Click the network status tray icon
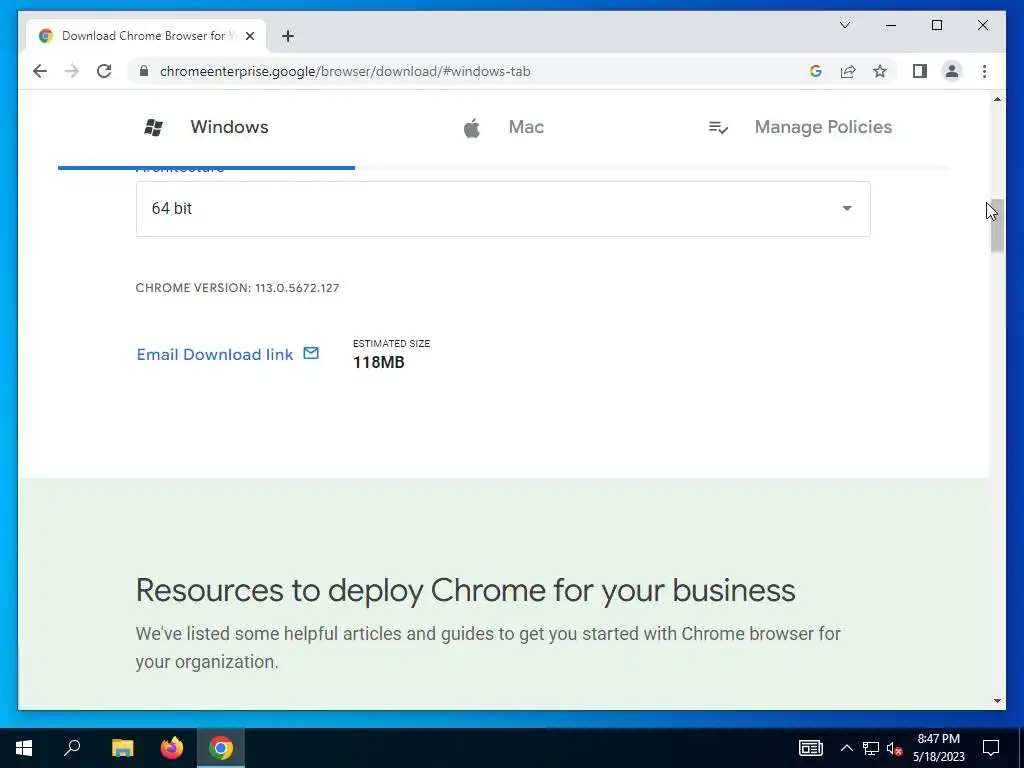This screenshot has width=1024, height=768. (871, 748)
